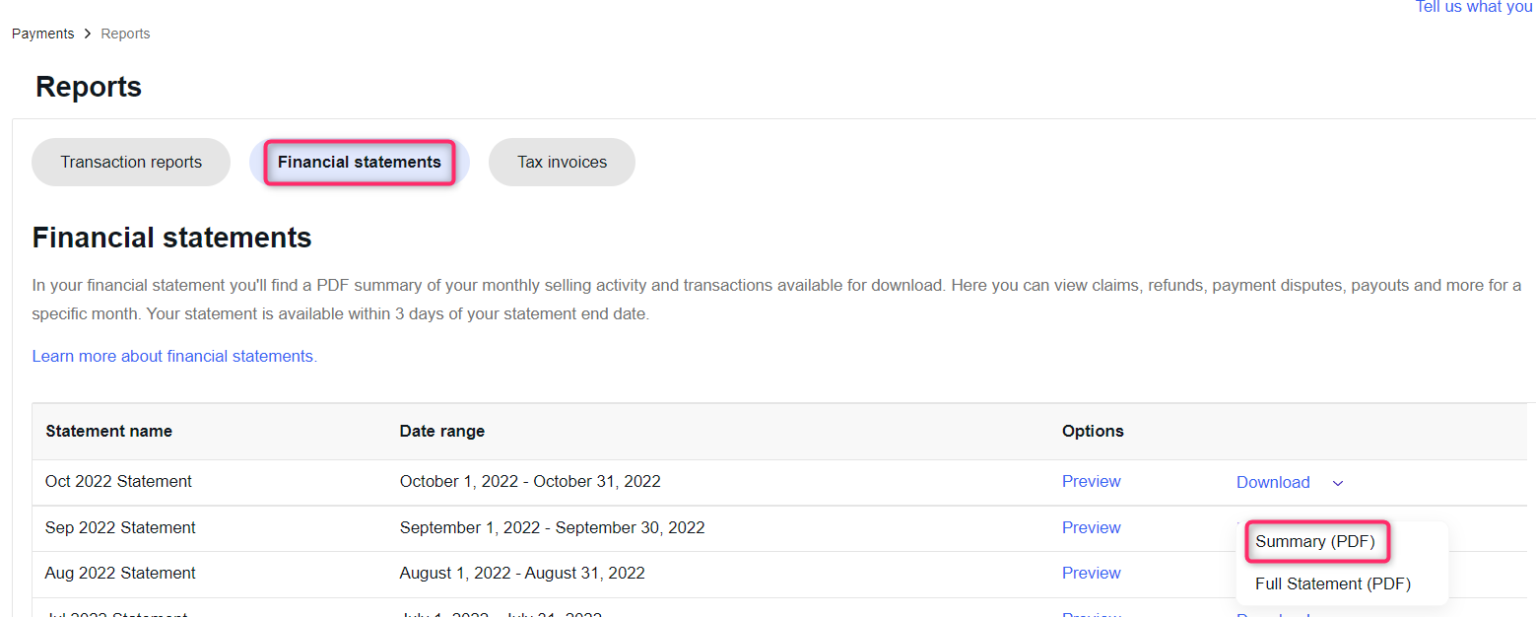Viewport: 1536px width, 617px height.
Task: Preview the Oct 2022 Statement
Action: pos(1091,481)
